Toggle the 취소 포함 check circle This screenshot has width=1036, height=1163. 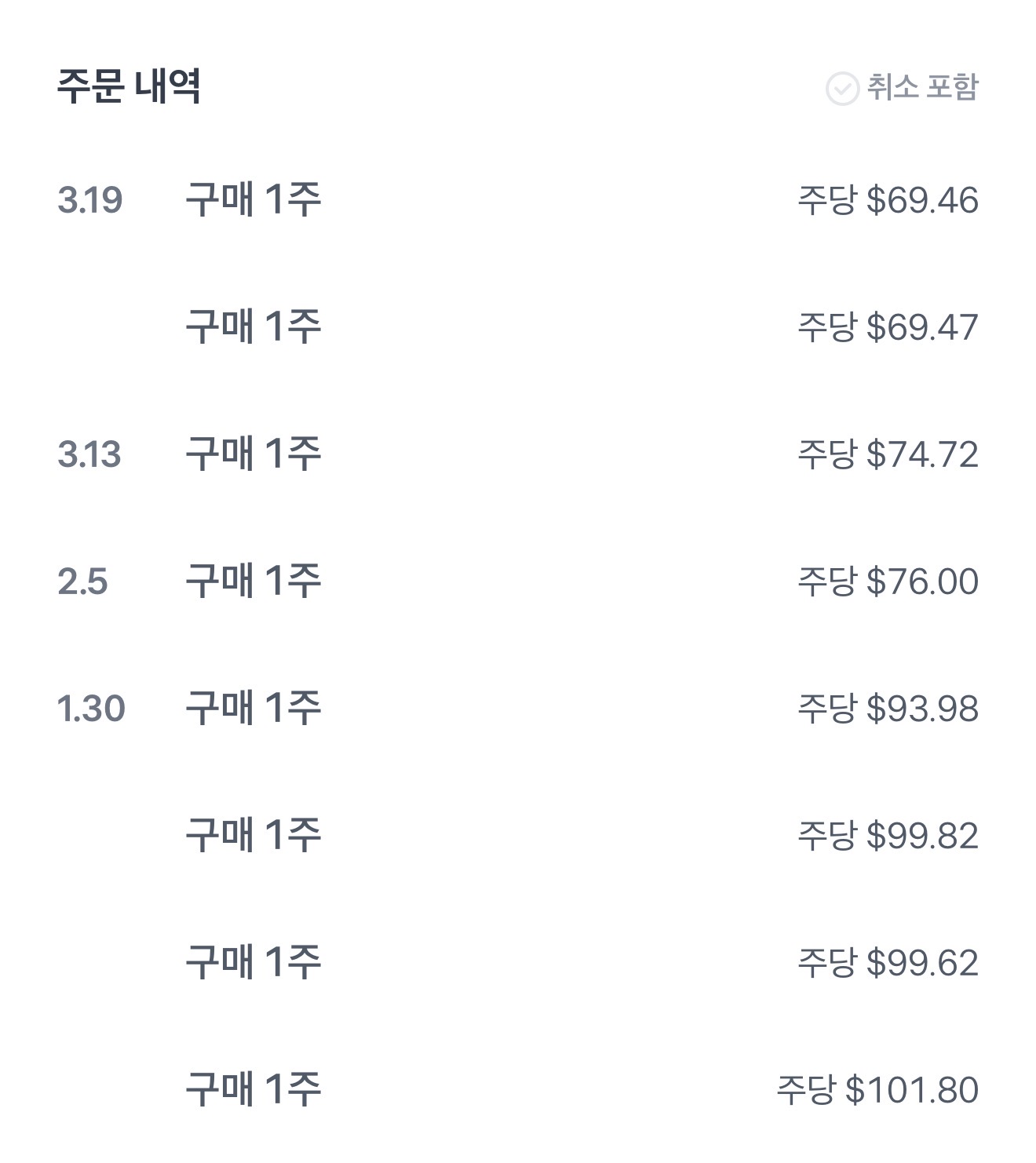click(x=841, y=88)
